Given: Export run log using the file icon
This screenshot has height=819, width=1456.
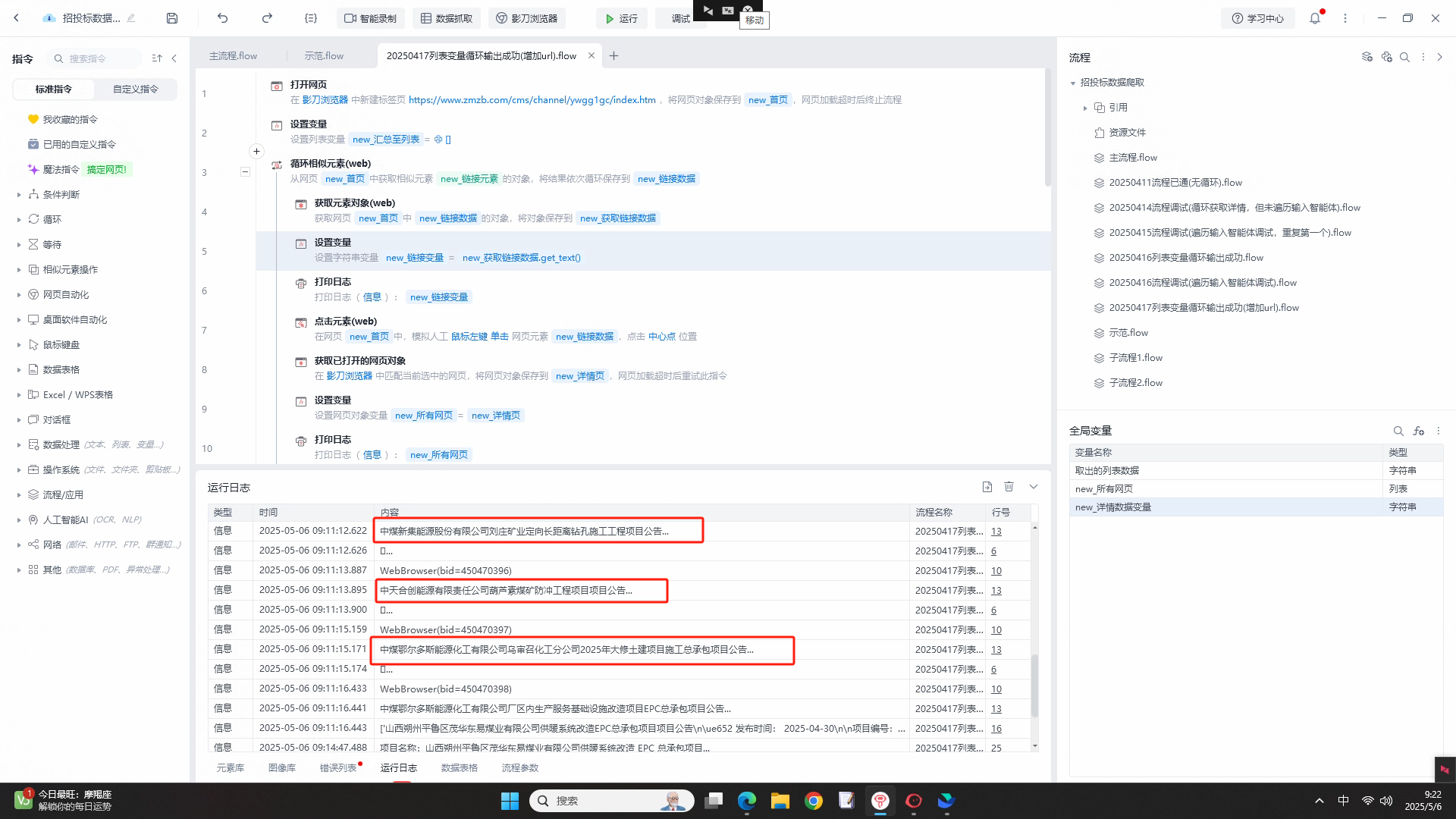Looking at the screenshot, I should tap(987, 487).
